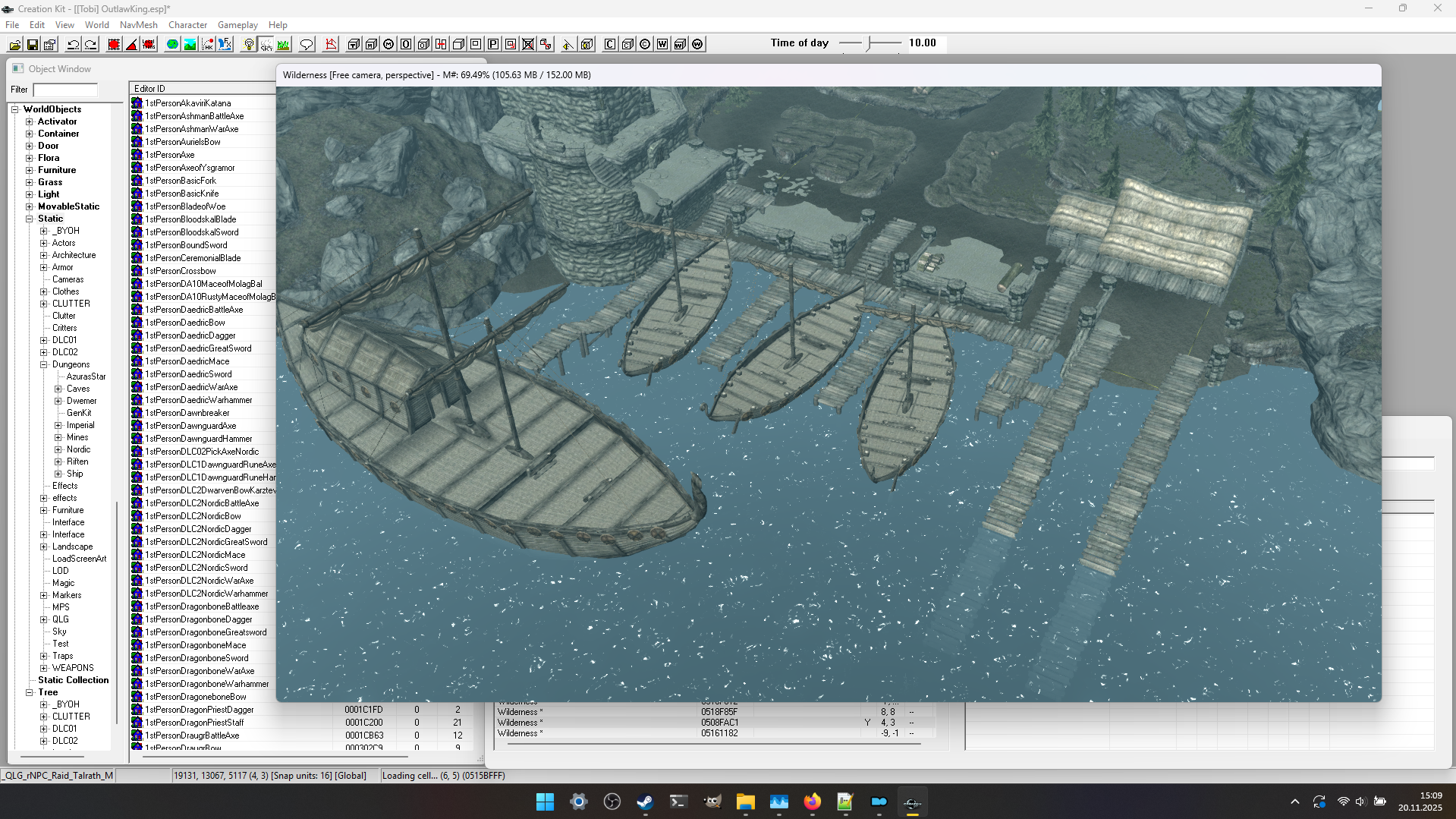Collapse the Static tree node
Viewport: 1456px width, 819px height.
tap(30, 219)
